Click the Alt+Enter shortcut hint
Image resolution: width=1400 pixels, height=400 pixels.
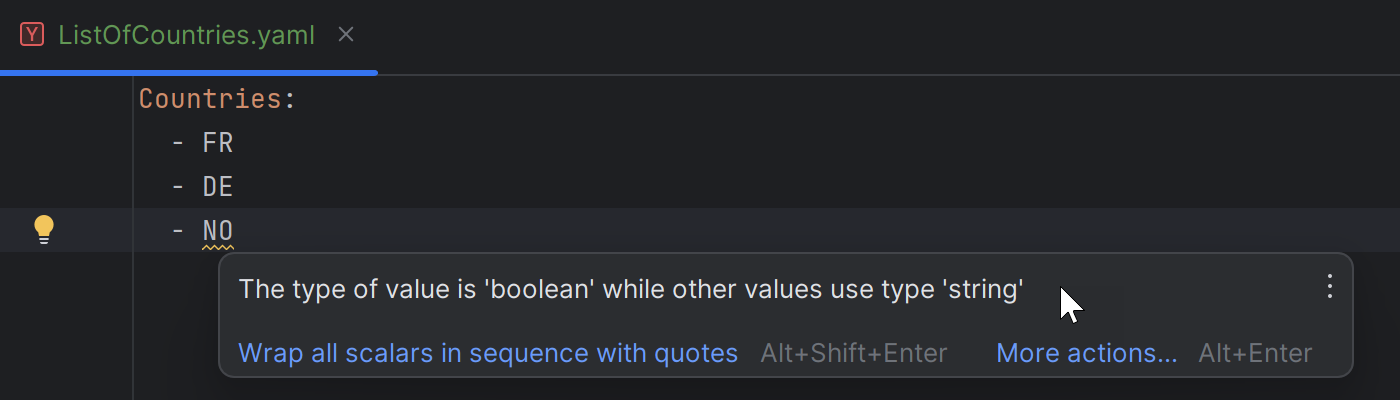point(1255,353)
